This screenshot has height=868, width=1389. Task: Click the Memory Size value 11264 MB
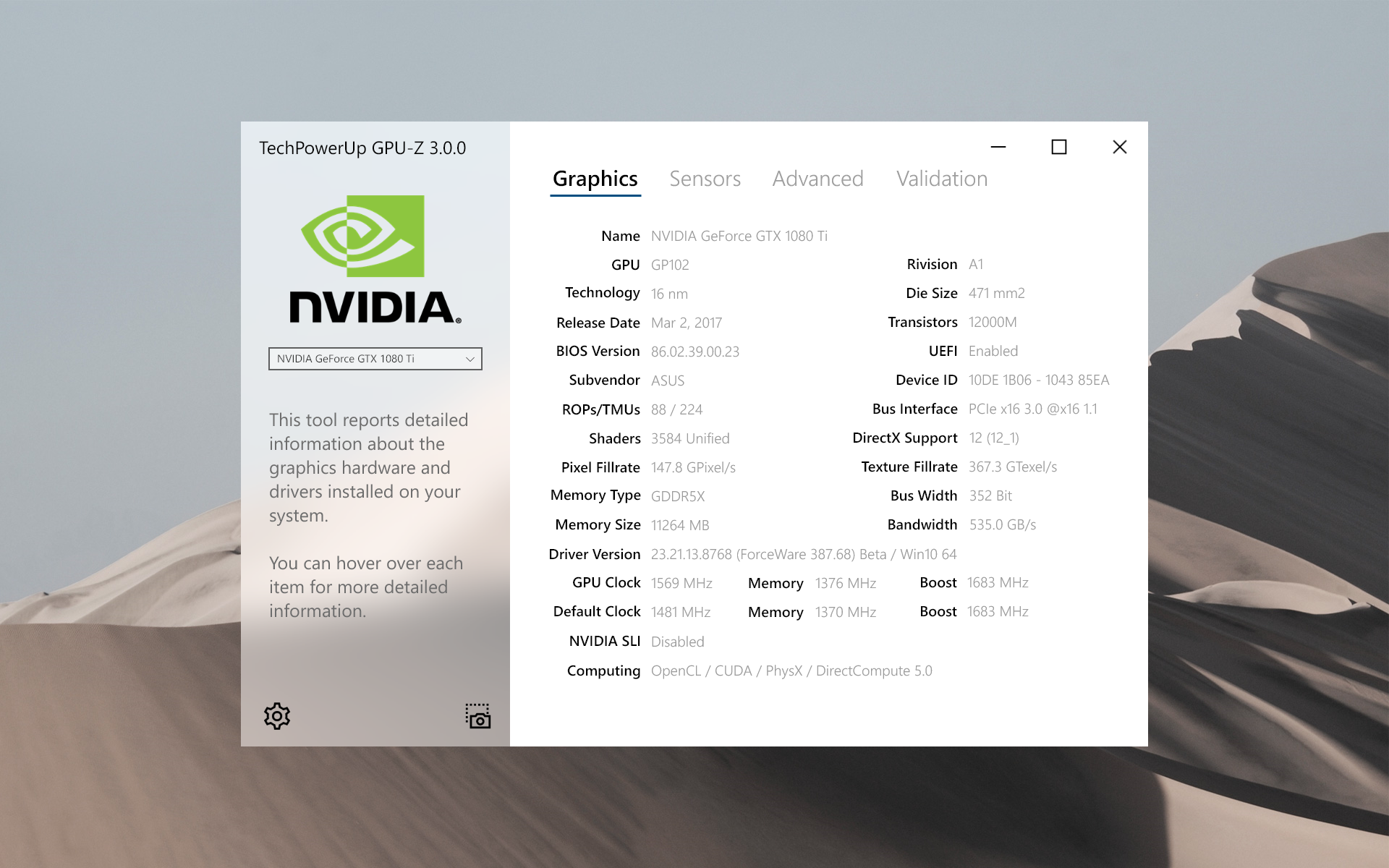pos(680,525)
